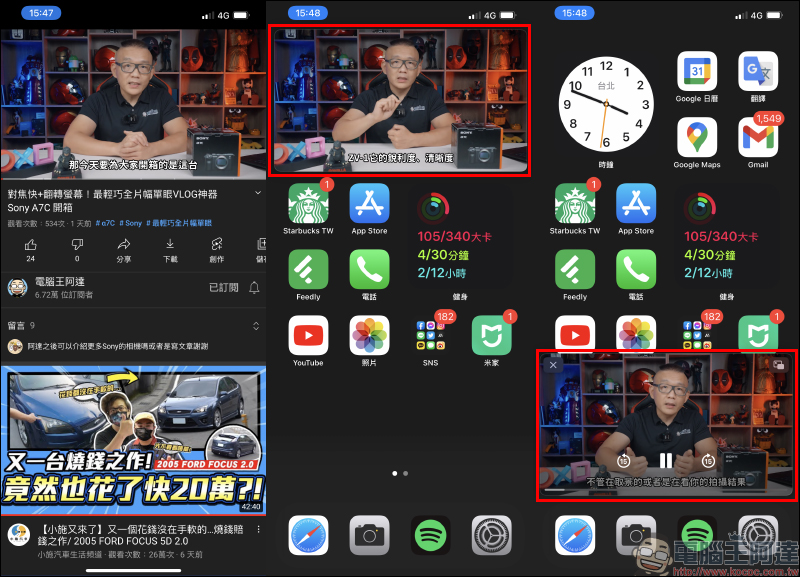This screenshot has width=800, height=577.
Task: Open the 健身 fitness widget on middle screen
Action: [461, 237]
